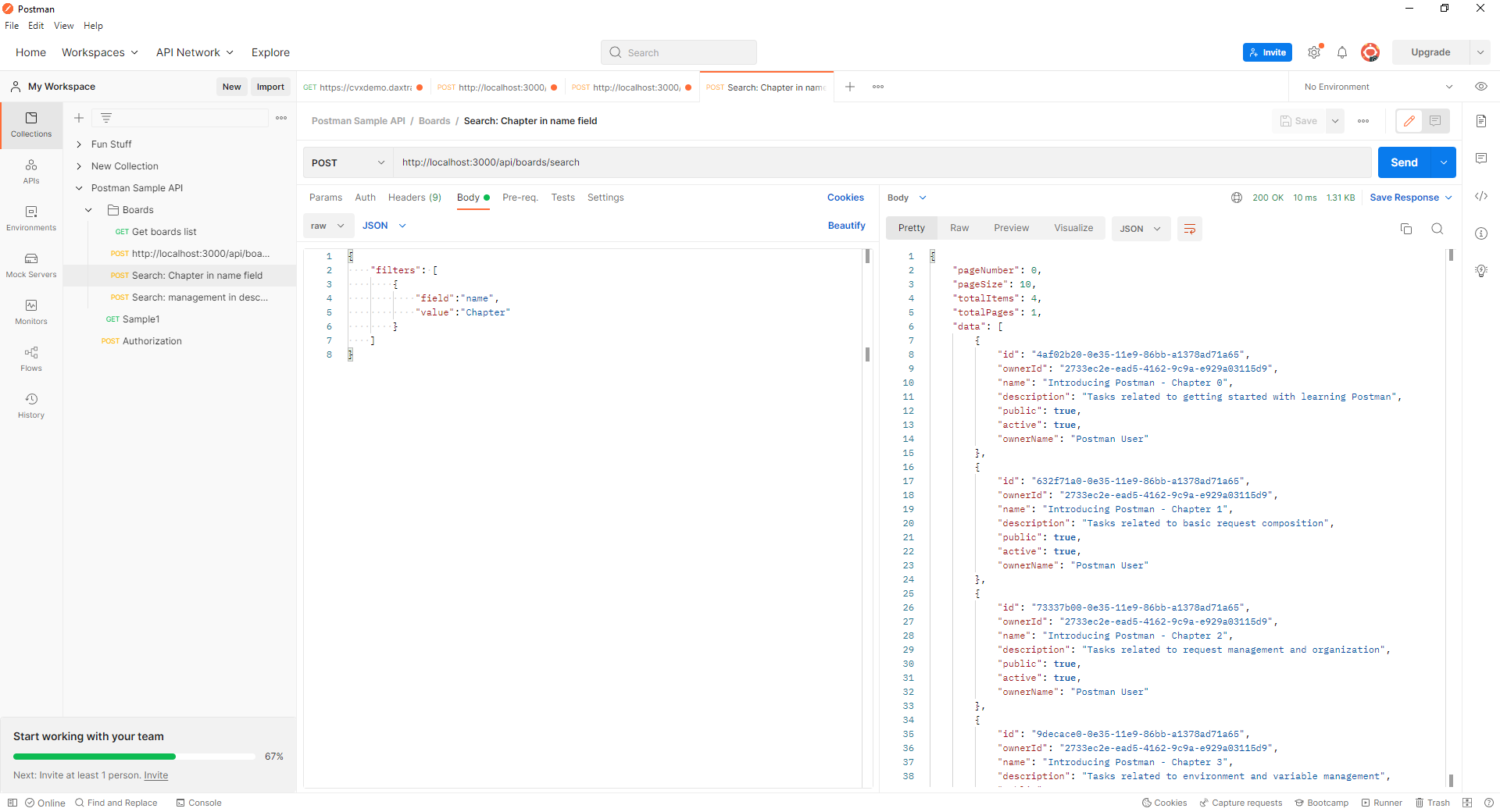Open the response JSON format dropdown
1500x812 pixels.
(1141, 229)
